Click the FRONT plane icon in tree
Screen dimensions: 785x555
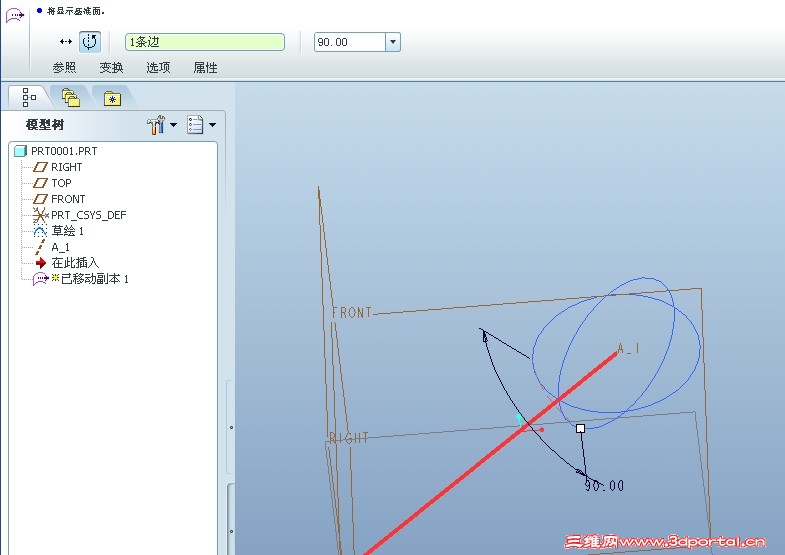(40, 199)
